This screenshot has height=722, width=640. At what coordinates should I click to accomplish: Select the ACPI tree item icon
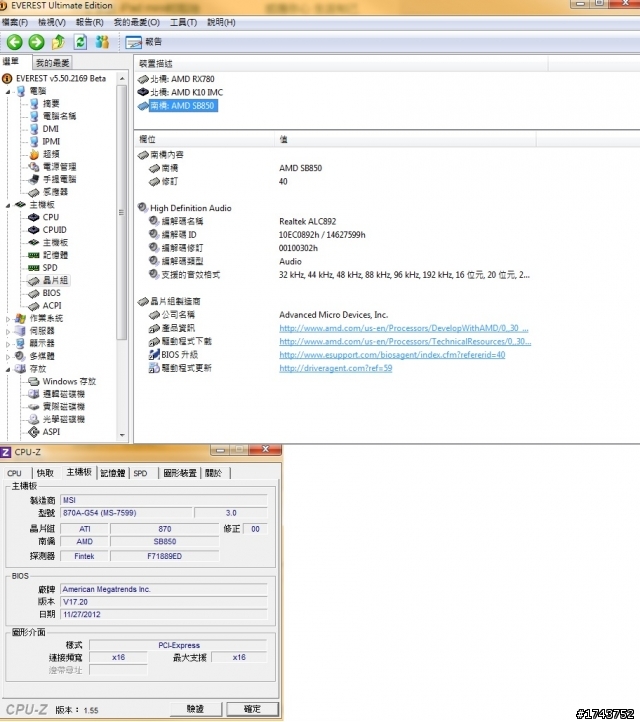(x=34, y=306)
